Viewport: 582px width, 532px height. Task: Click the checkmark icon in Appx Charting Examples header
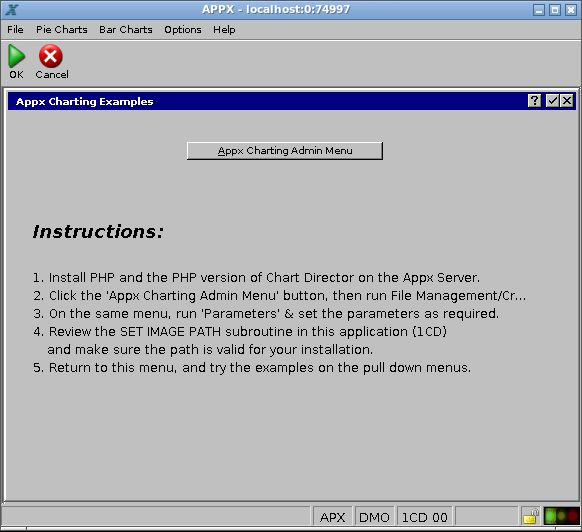click(x=552, y=101)
